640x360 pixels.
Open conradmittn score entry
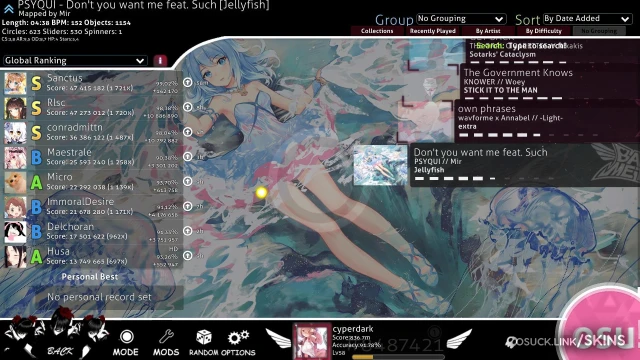[x=92, y=133]
